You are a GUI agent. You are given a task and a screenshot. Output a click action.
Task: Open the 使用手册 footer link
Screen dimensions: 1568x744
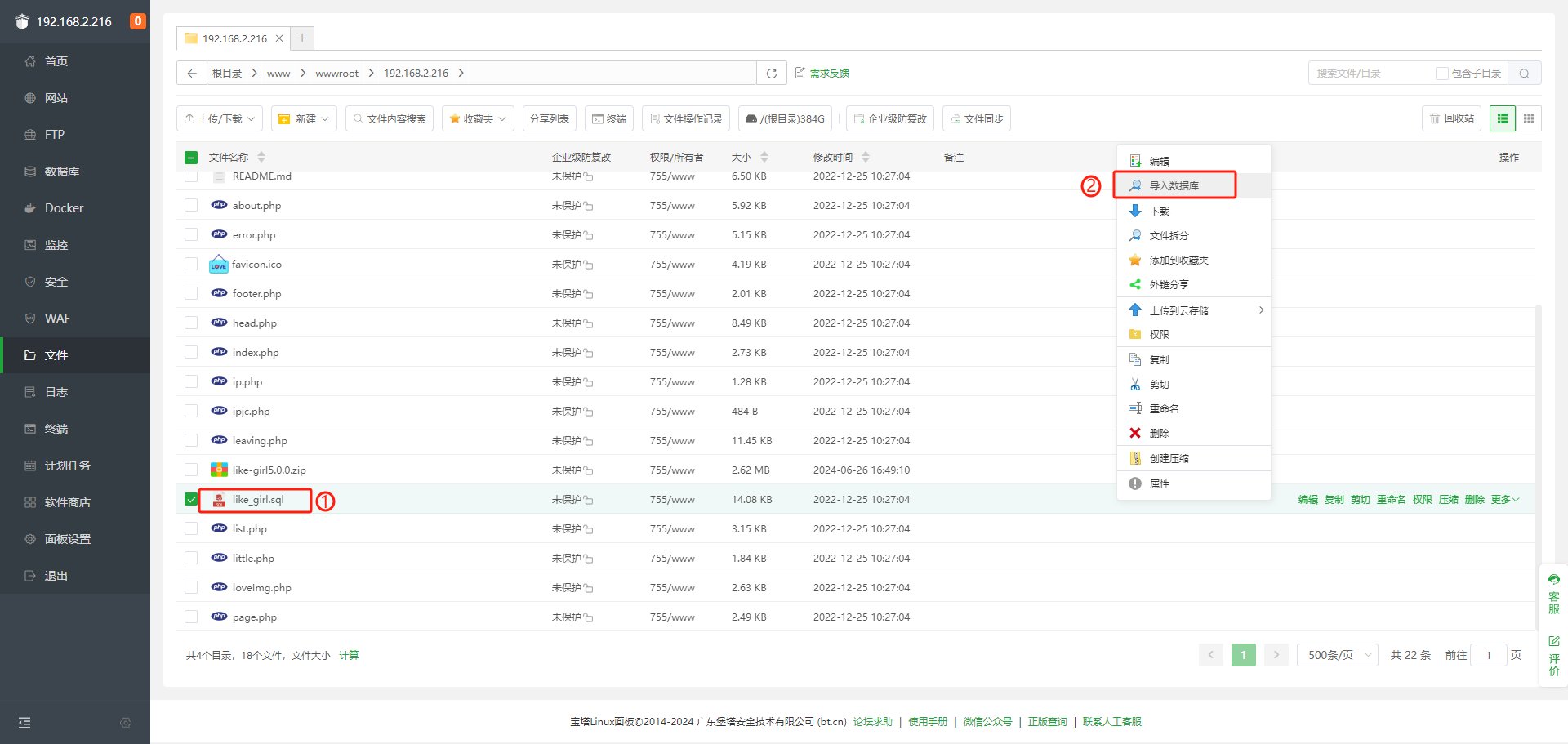928,721
